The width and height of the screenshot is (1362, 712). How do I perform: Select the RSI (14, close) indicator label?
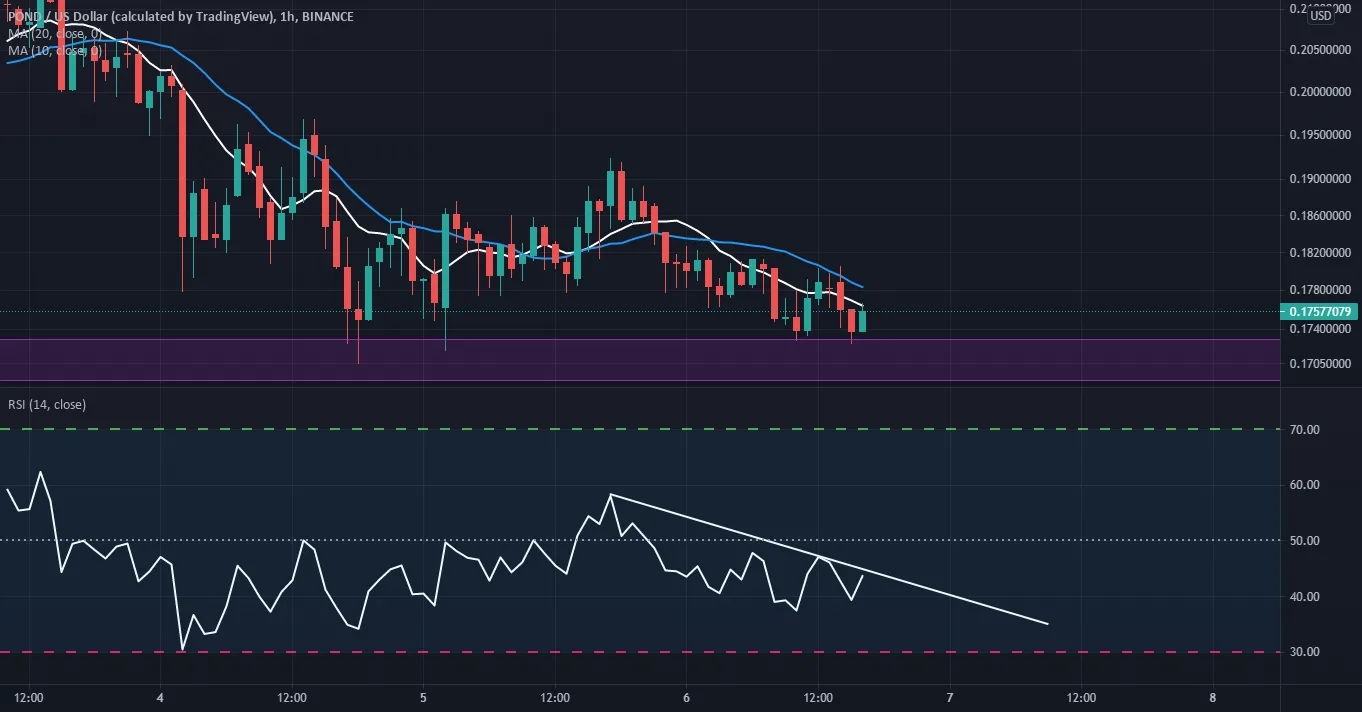47,405
